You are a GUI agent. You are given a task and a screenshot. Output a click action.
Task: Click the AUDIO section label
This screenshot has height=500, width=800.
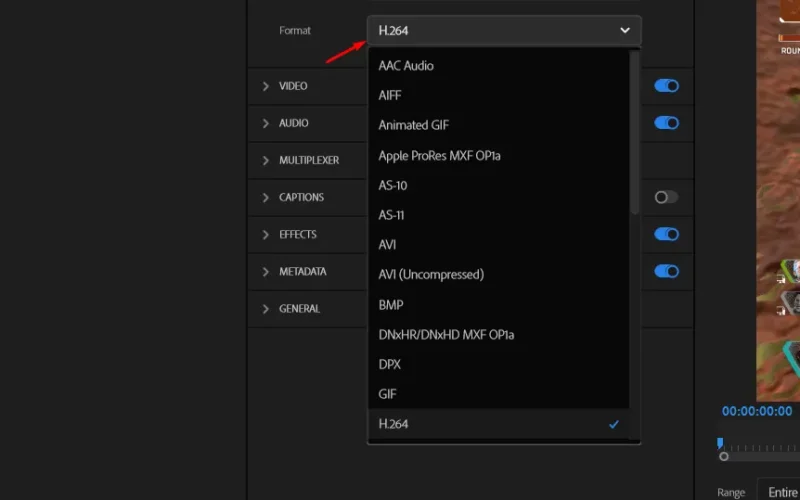point(293,123)
